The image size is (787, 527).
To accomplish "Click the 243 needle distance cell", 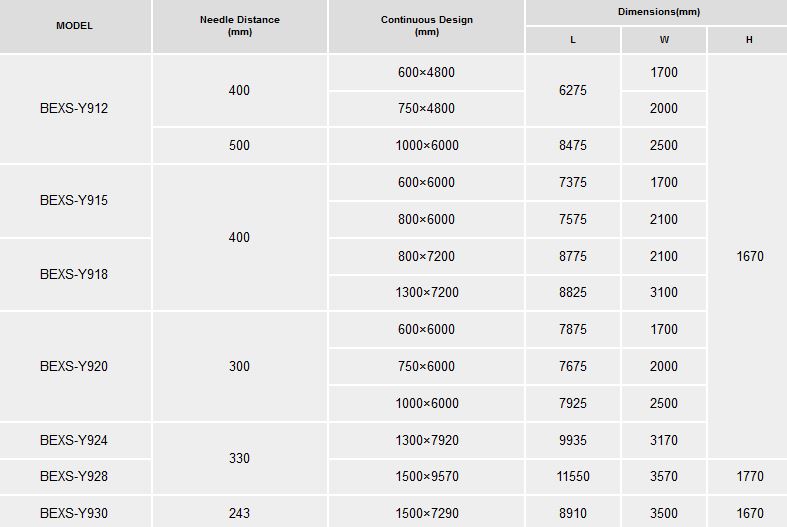I will (x=240, y=512).
